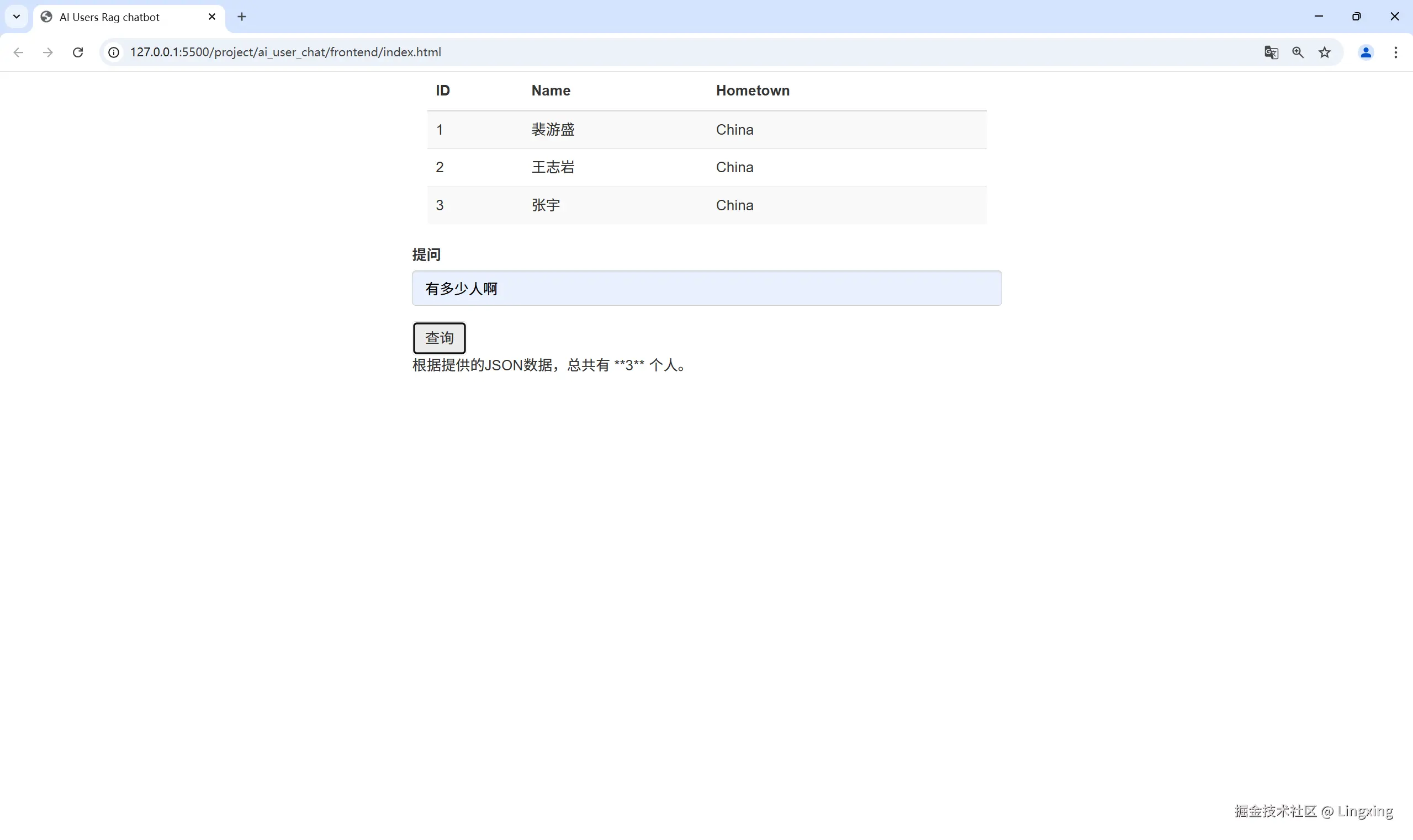Open the tab search chevron dropdown
Viewport: 1413px width, 840px height.
pyautogui.click(x=16, y=17)
